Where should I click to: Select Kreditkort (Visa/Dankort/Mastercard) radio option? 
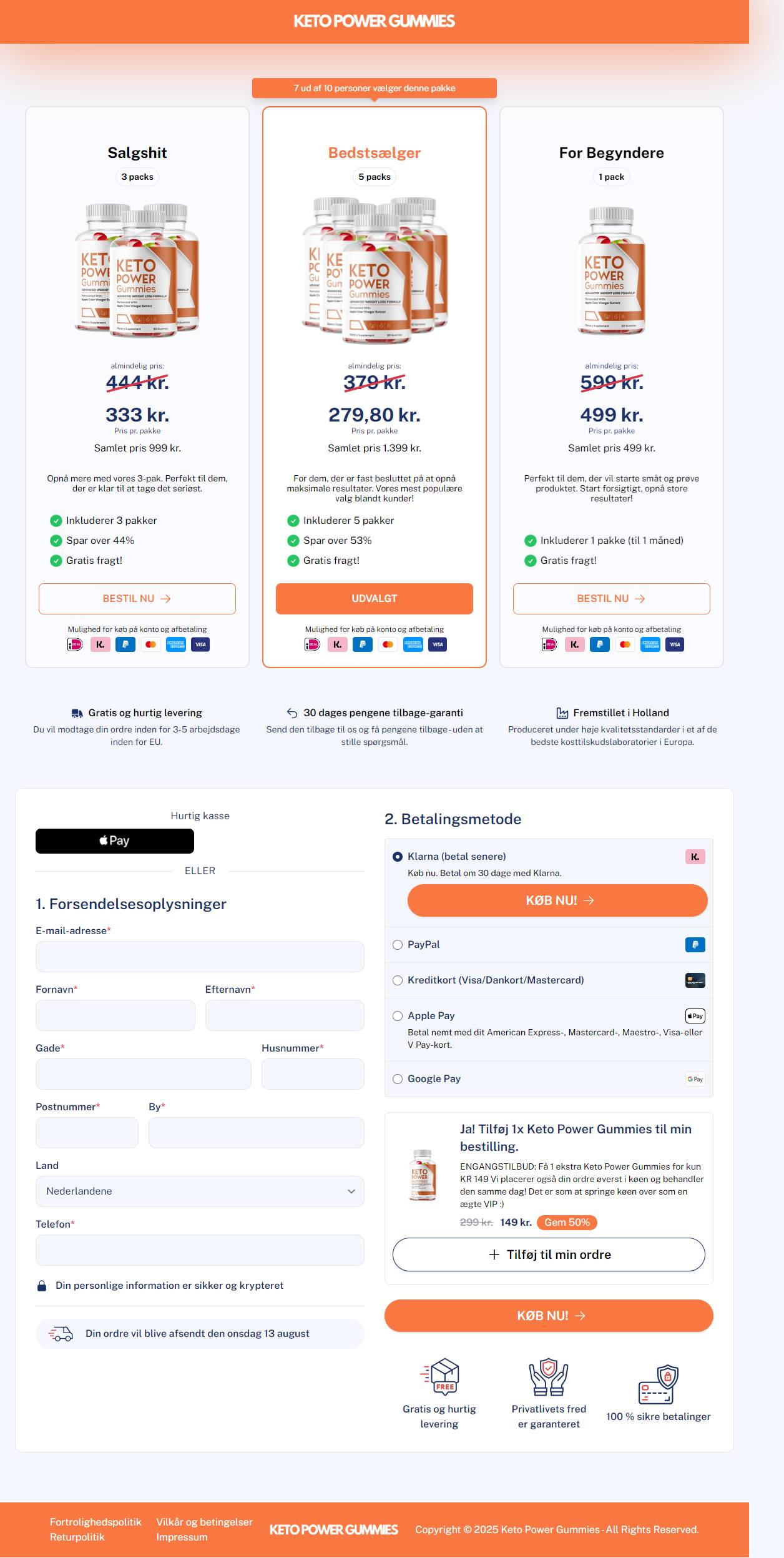[398, 980]
